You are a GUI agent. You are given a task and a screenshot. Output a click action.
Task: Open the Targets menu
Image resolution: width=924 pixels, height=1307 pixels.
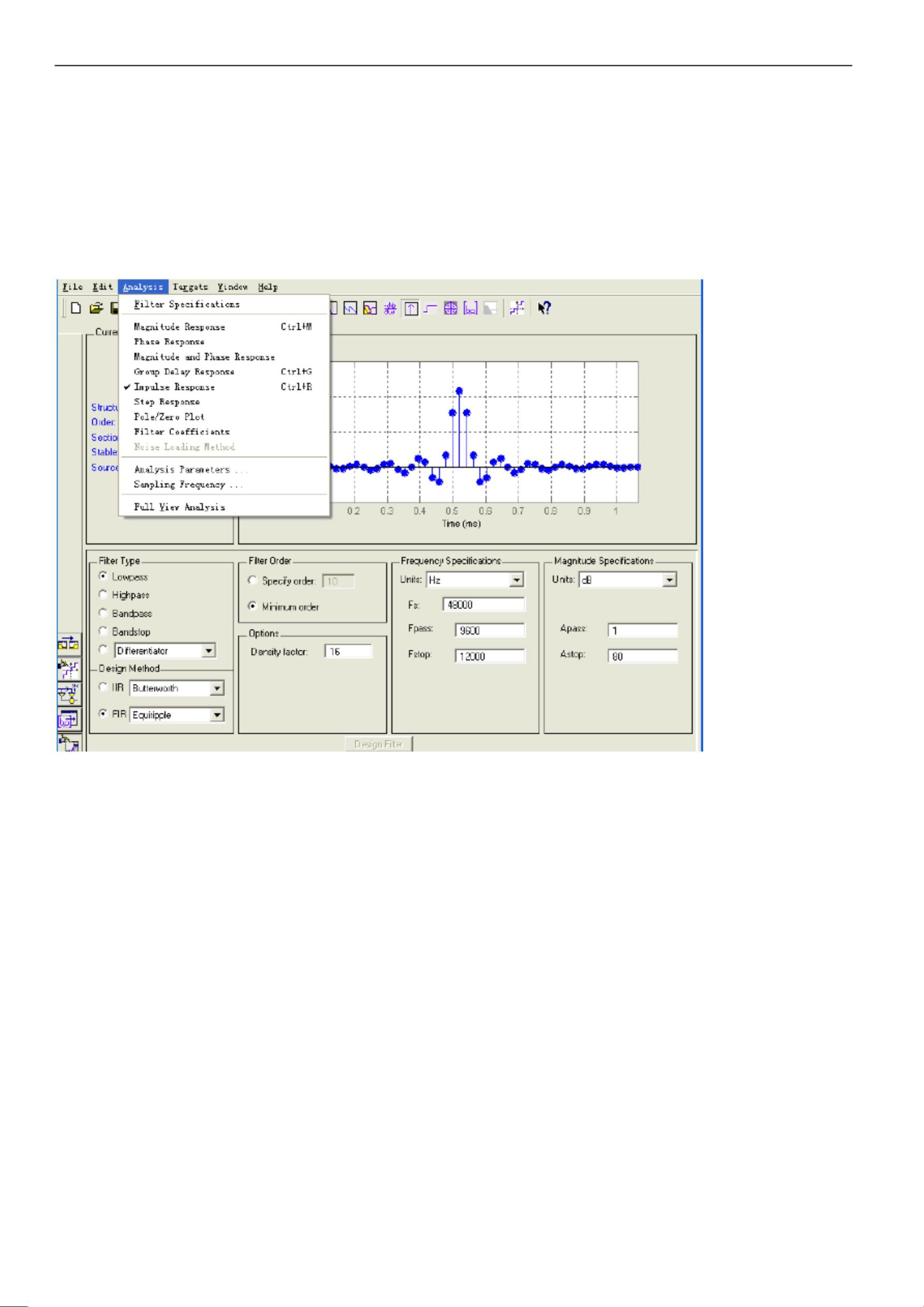(x=190, y=287)
